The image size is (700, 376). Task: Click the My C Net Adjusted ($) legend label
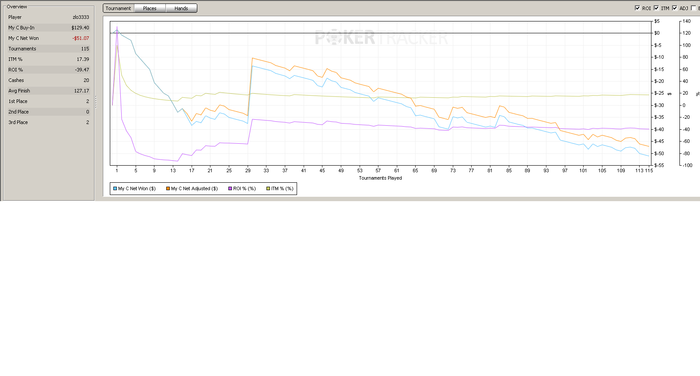point(194,188)
